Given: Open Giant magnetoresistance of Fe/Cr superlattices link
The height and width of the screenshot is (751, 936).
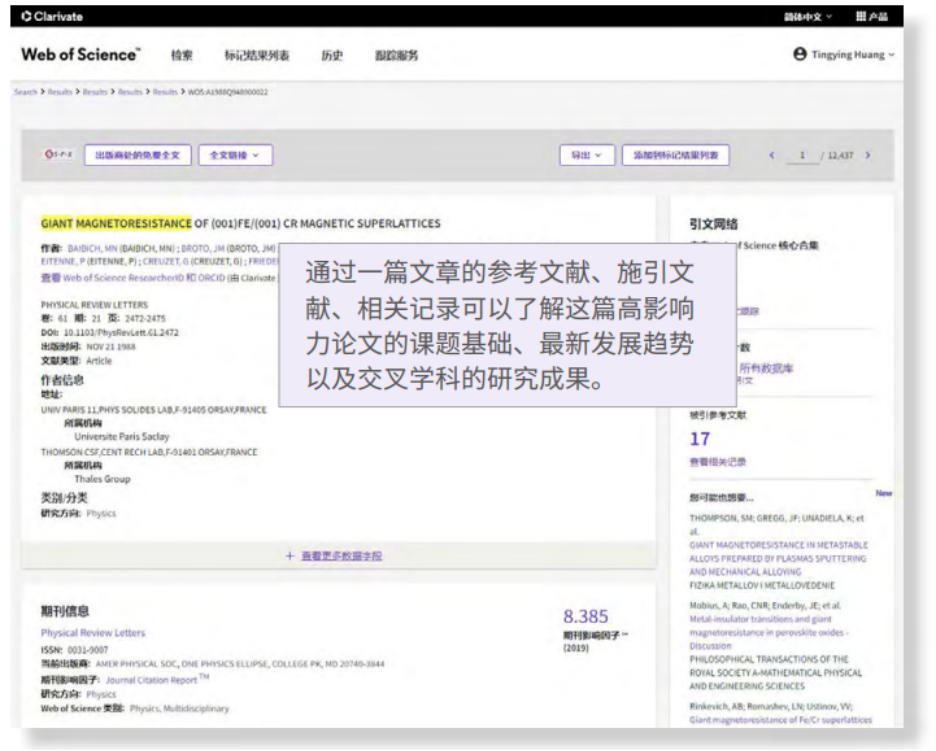Looking at the screenshot, I should (x=781, y=720).
